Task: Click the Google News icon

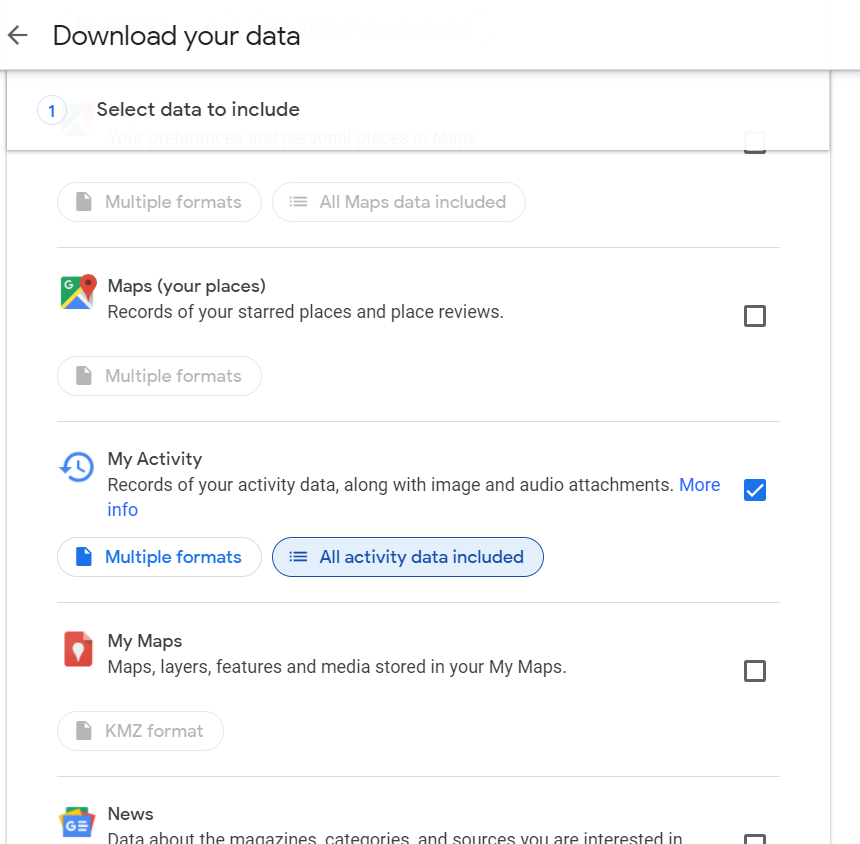Action: tap(77, 823)
